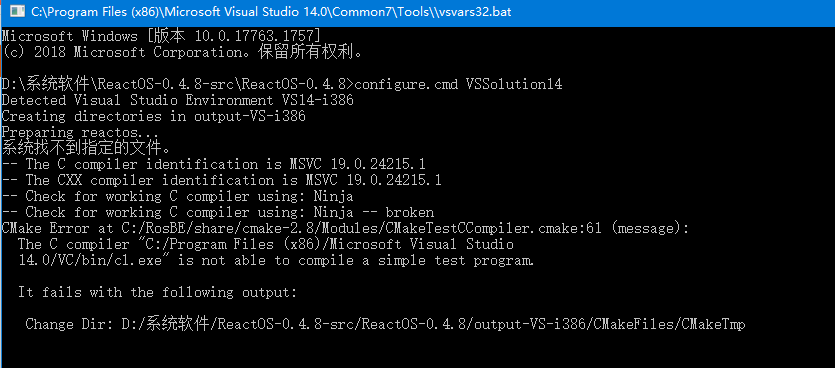Click the word broken in Ninja check line

410,212
